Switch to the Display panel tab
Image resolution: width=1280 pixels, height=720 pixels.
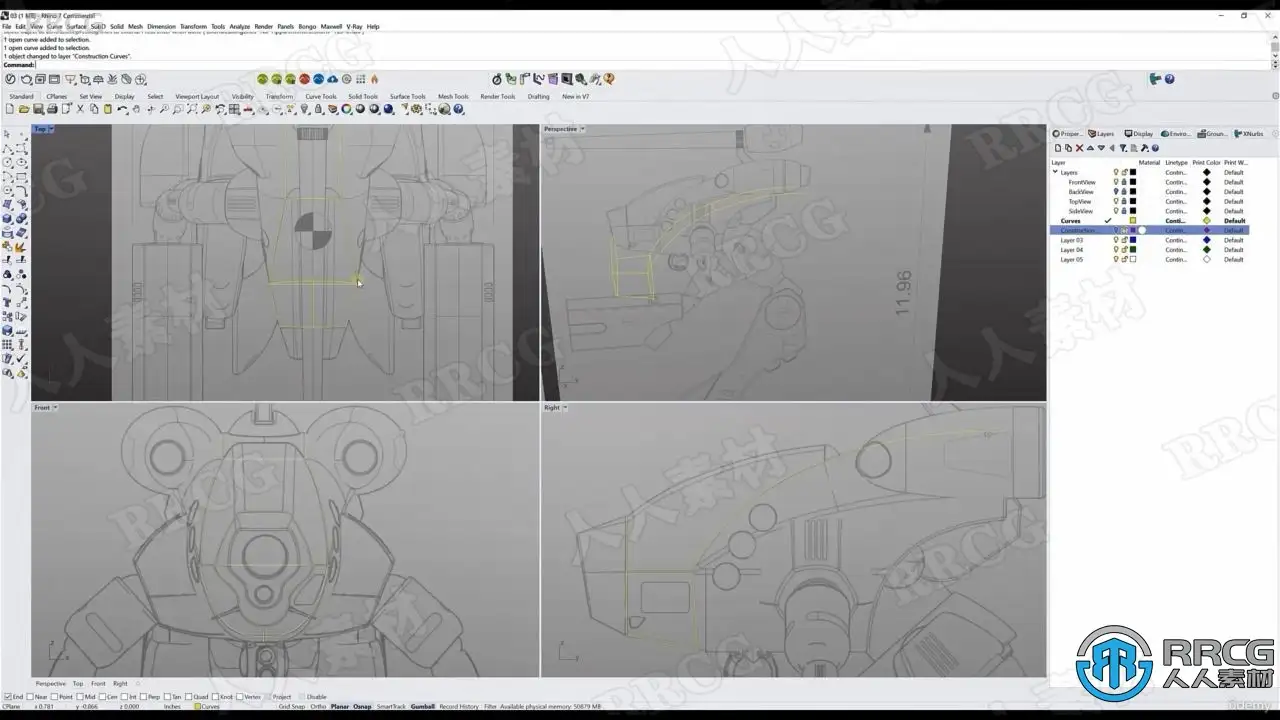coord(1139,133)
